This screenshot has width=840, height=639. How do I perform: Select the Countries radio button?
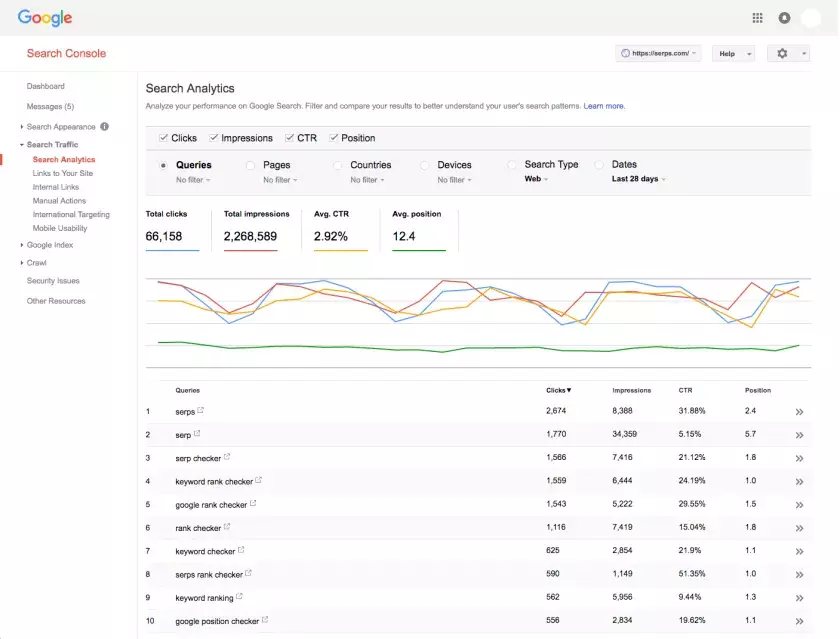[337, 166]
